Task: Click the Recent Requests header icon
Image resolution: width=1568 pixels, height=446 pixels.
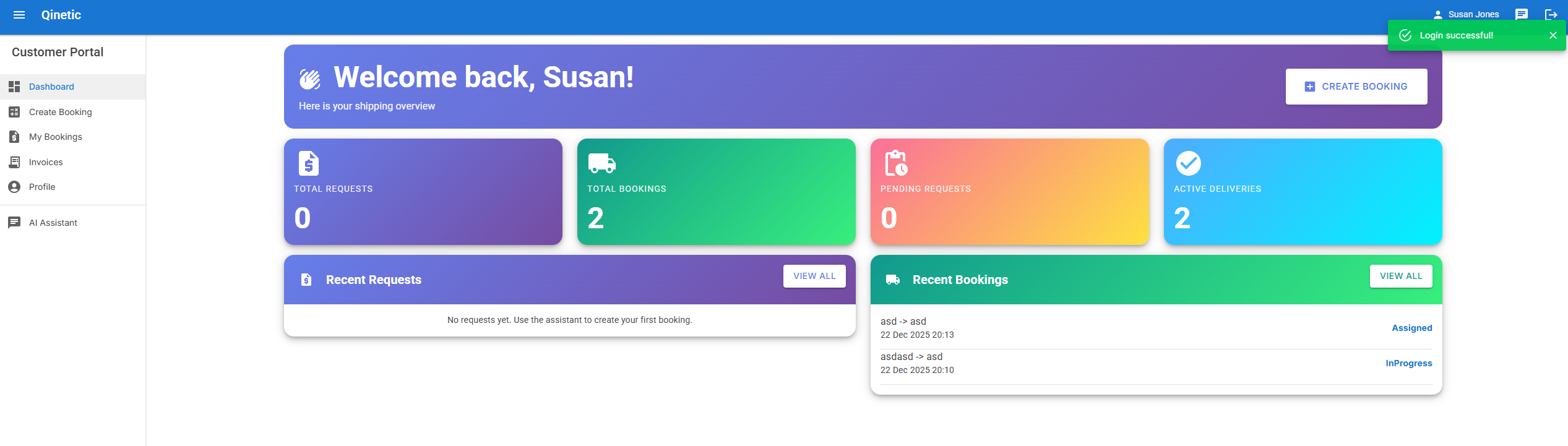Action: pos(306,280)
